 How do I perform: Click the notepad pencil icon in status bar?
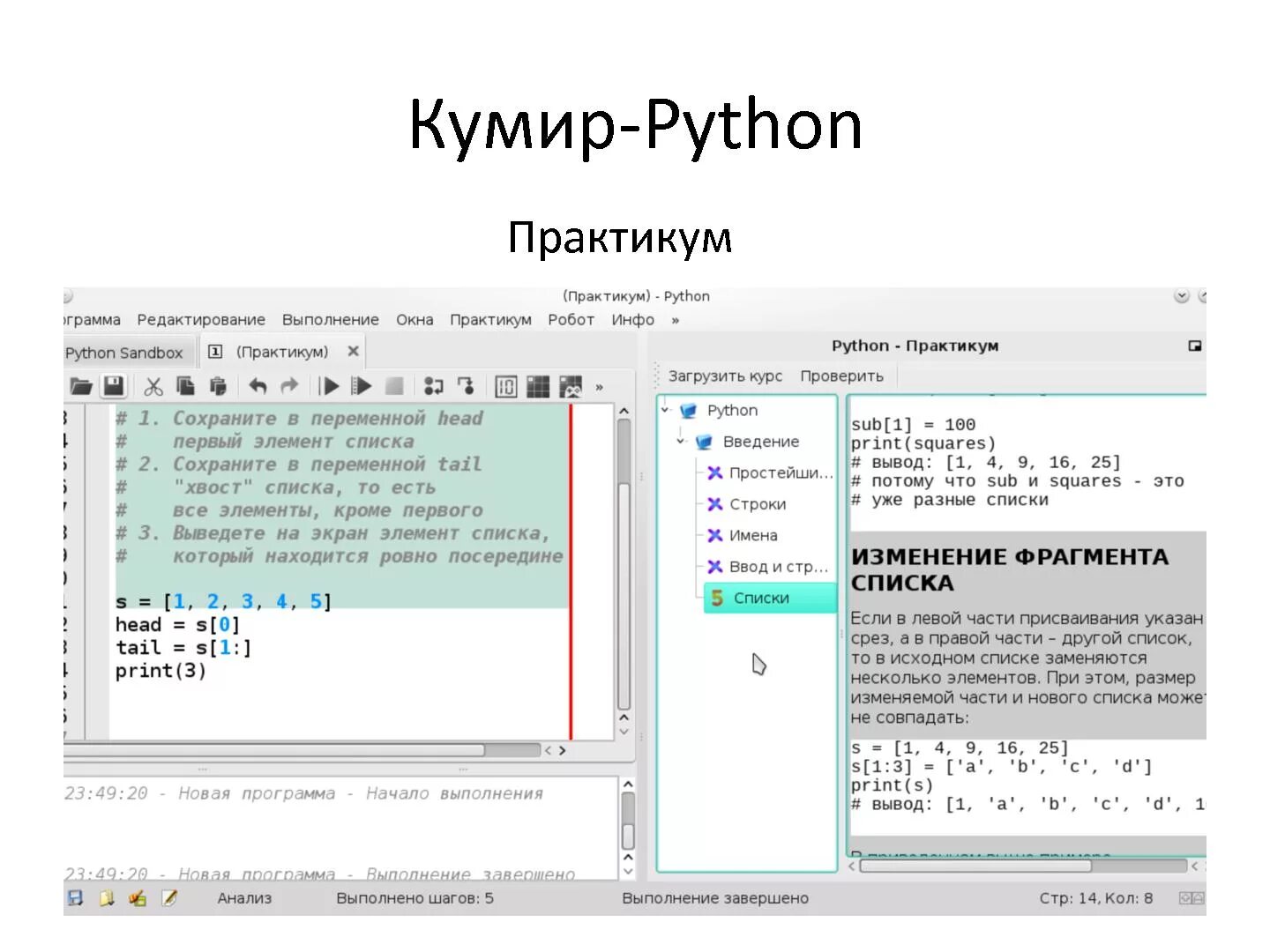[x=169, y=898]
